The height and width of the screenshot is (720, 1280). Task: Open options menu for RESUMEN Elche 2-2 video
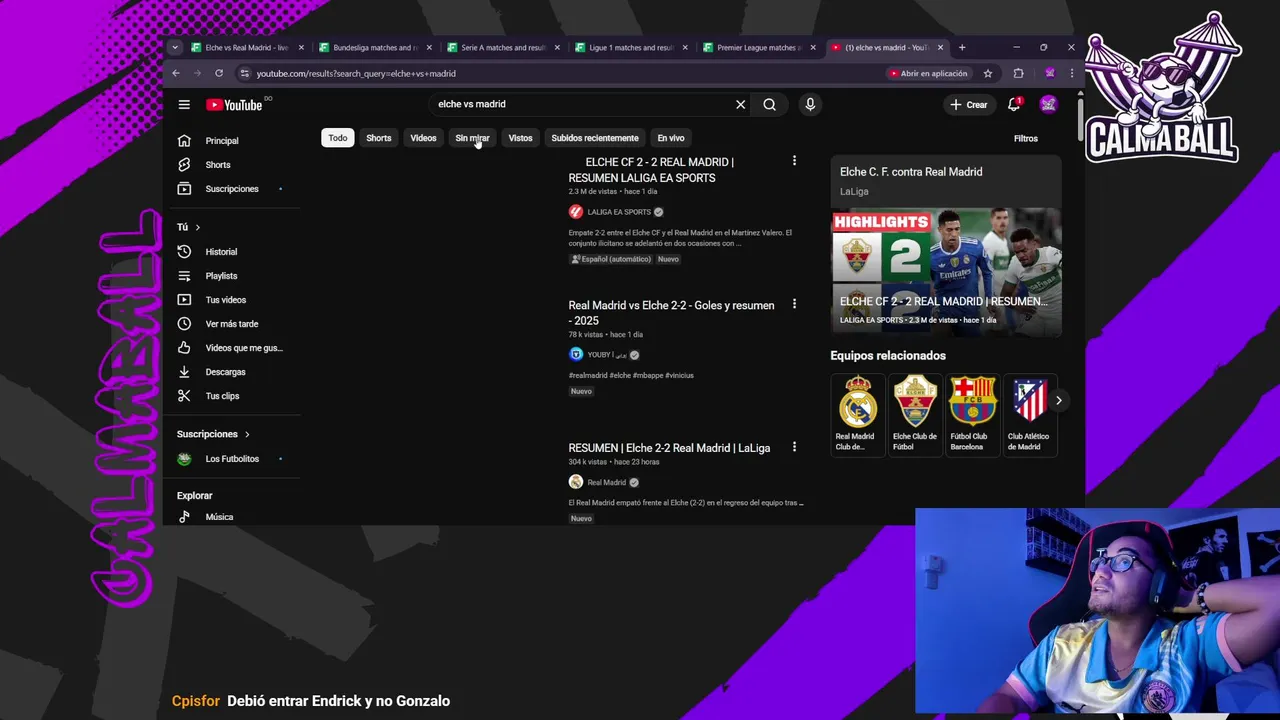(794, 447)
